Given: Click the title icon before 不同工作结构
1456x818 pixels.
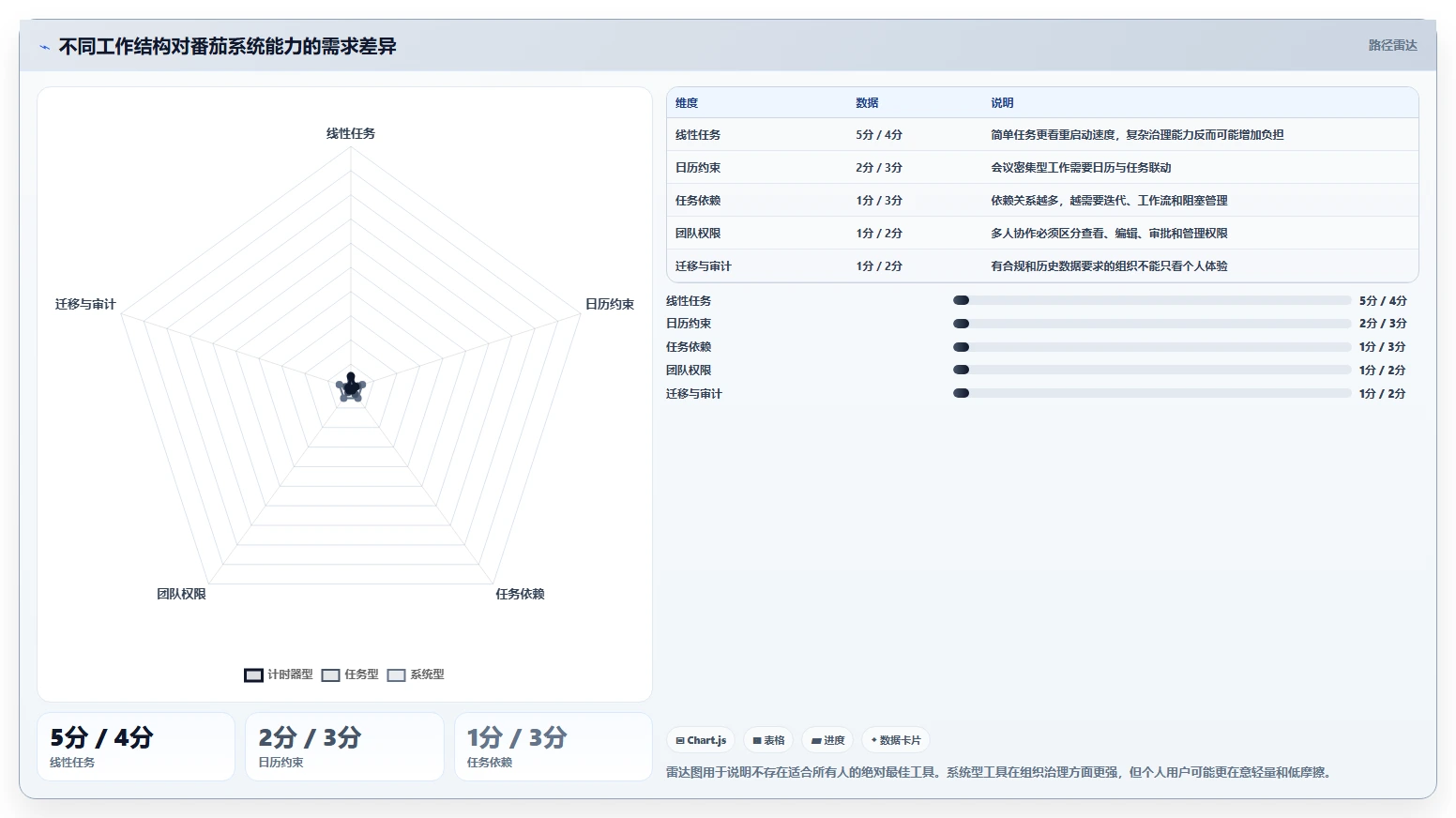Looking at the screenshot, I should (44, 47).
